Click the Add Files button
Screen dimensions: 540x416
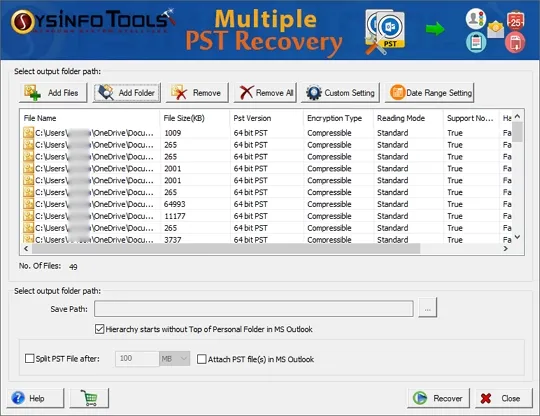click(53, 93)
